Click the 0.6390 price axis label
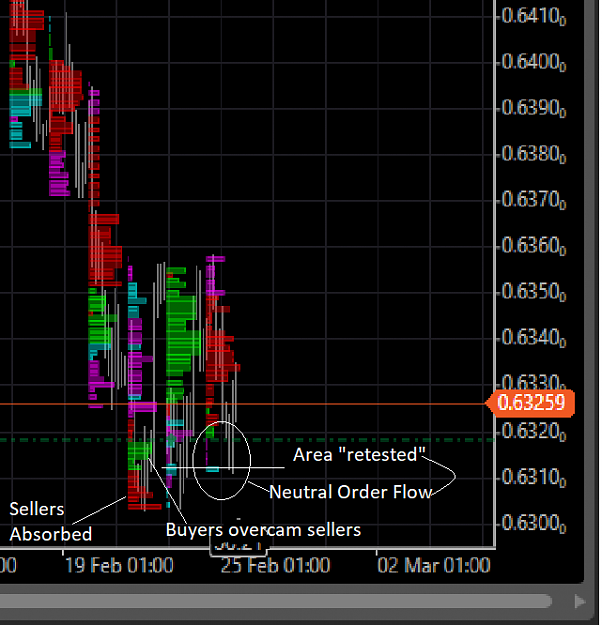Screen dimensions: 602x625 (533, 108)
